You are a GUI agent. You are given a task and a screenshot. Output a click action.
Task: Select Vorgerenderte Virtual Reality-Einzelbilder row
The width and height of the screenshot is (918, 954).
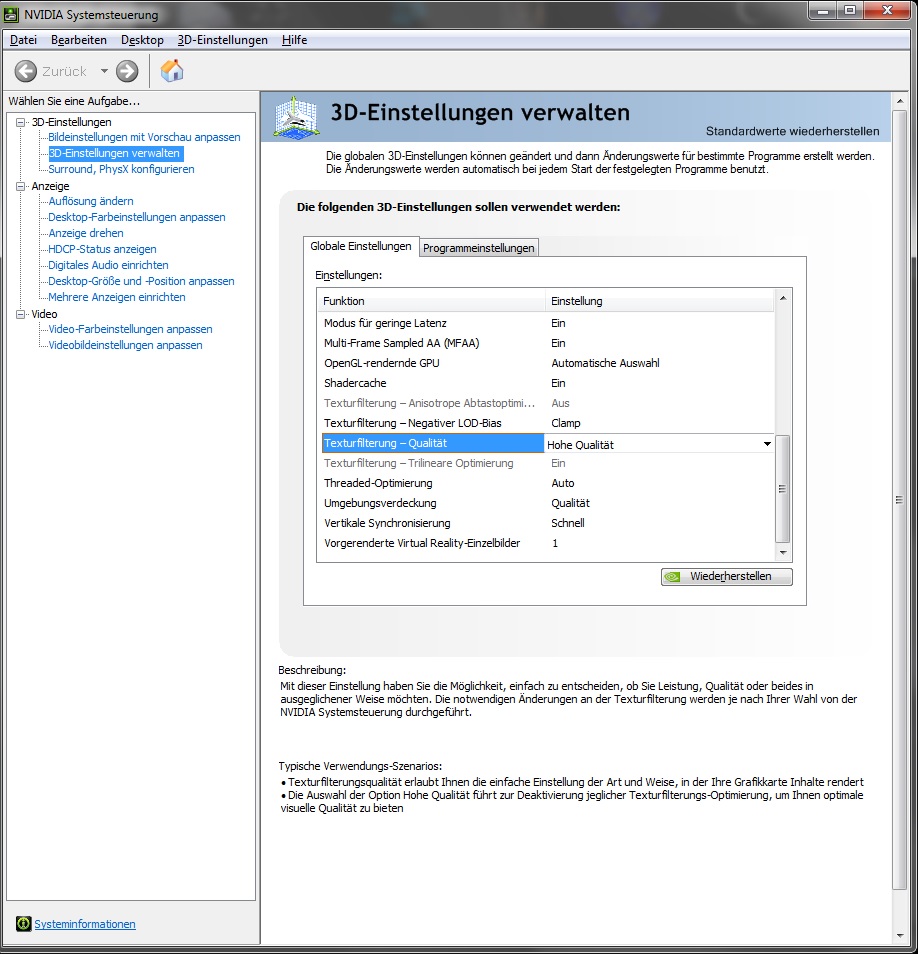546,543
